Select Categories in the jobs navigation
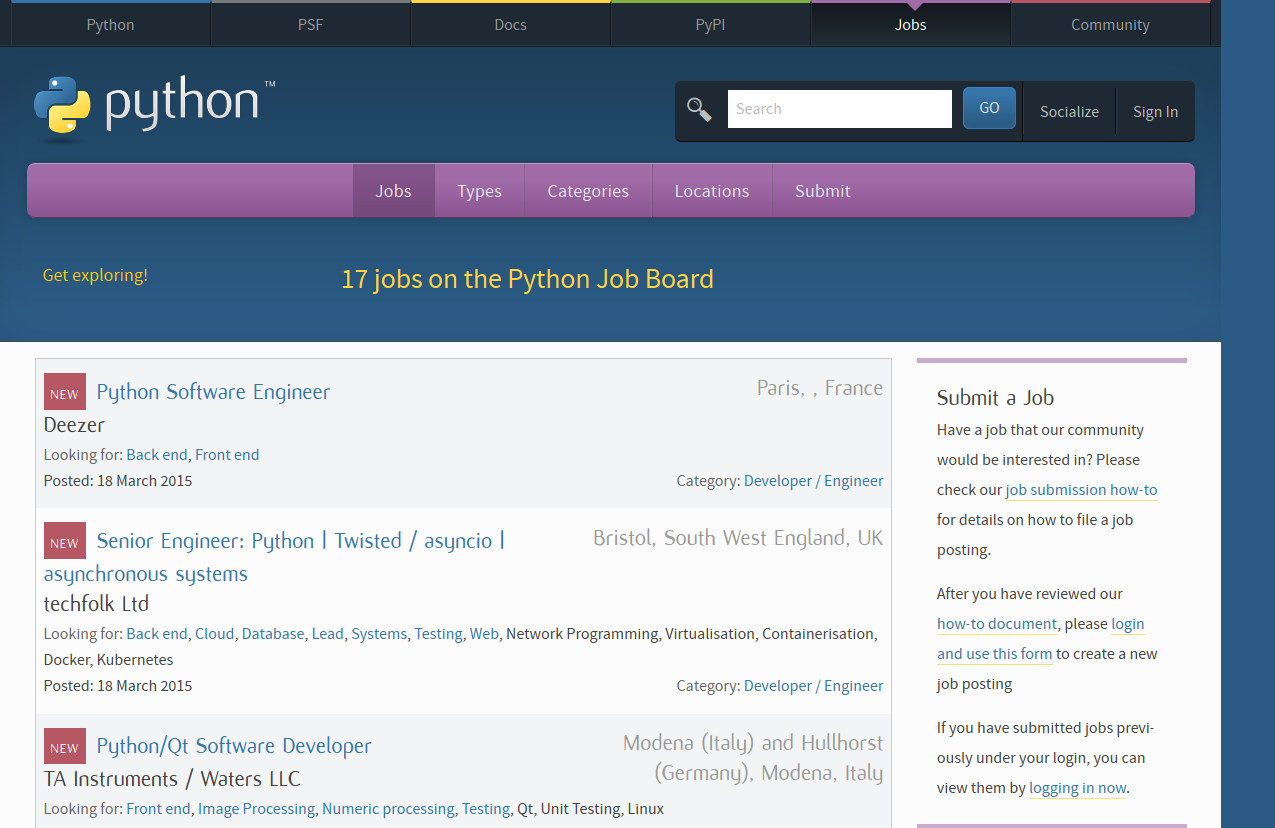This screenshot has width=1275, height=828. pyautogui.click(x=588, y=191)
